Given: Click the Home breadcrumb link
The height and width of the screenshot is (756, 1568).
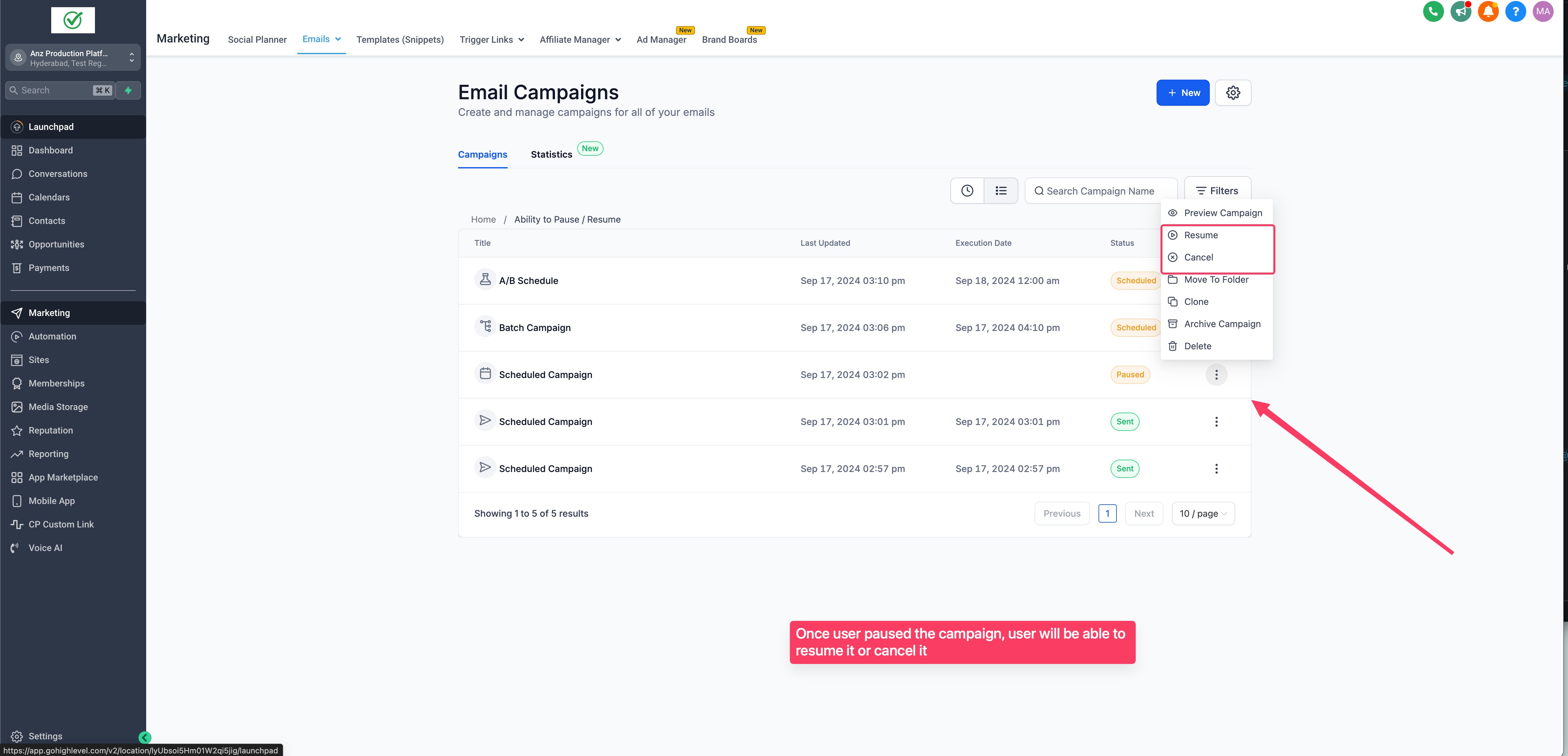Looking at the screenshot, I should pyautogui.click(x=483, y=219).
